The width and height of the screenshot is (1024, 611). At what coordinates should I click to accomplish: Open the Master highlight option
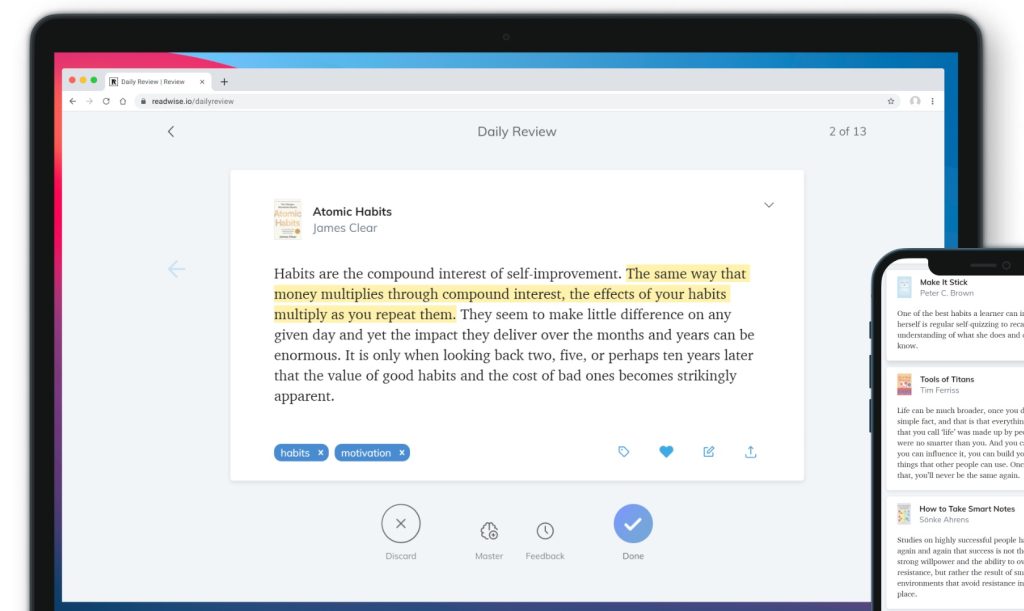489,531
